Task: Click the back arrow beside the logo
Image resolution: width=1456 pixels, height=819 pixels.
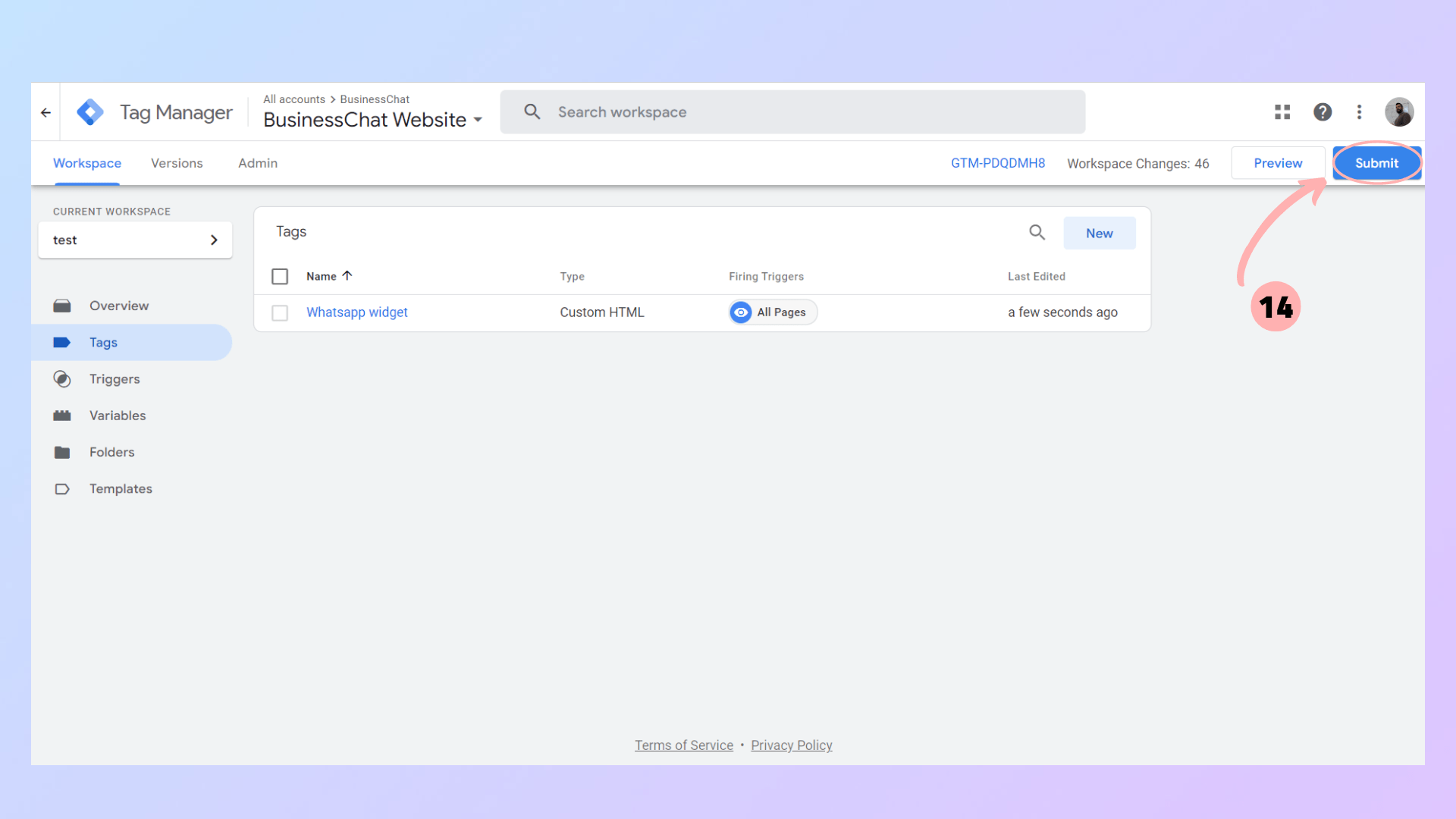Action: click(x=45, y=111)
